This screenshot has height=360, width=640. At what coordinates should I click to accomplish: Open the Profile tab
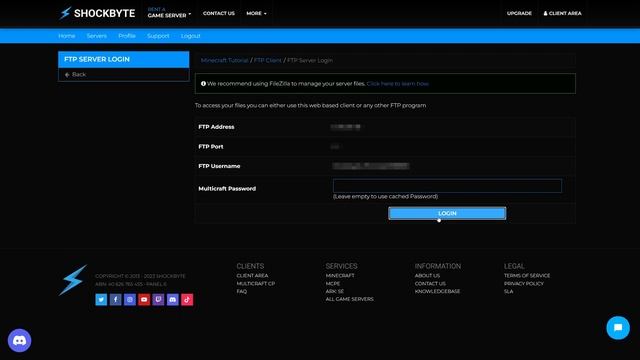pos(127,36)
